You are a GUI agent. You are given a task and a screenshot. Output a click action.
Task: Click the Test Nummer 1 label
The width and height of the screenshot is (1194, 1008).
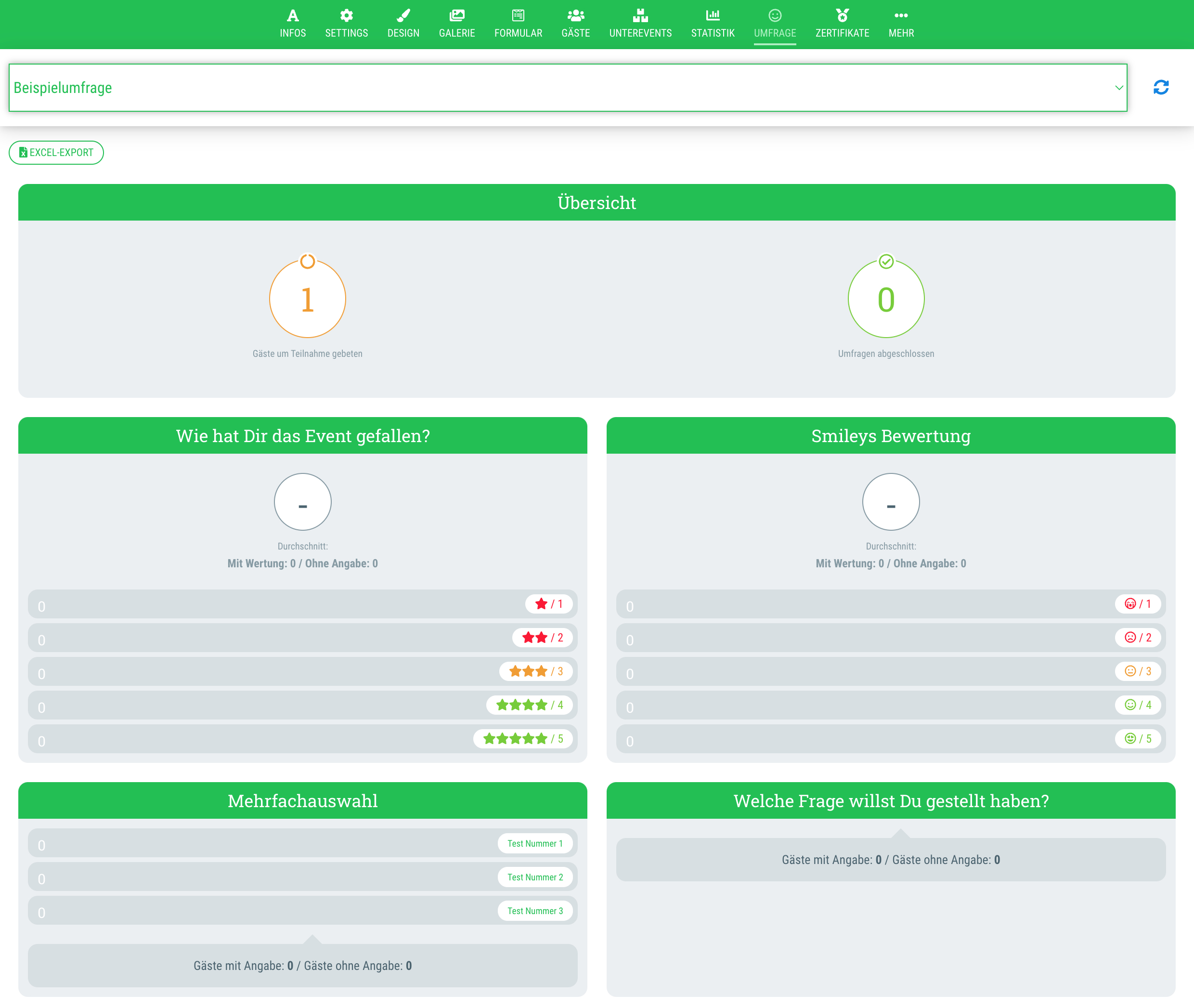(535, 843)
